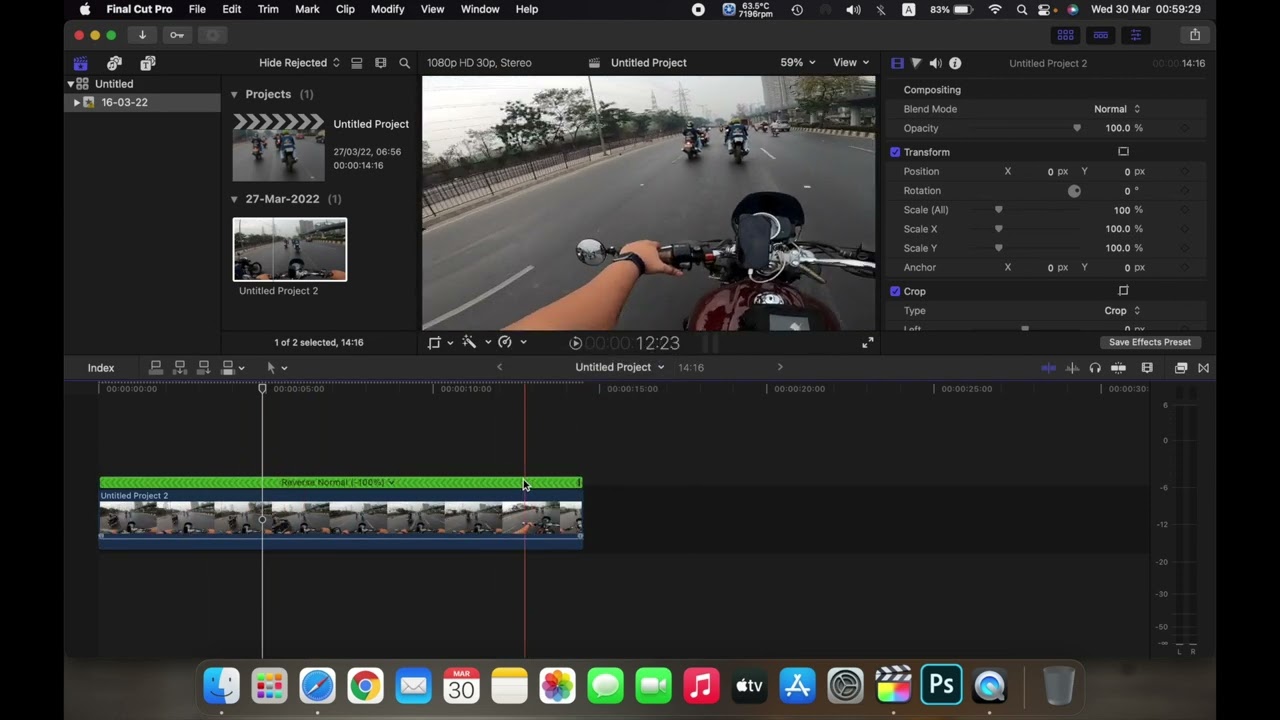Play viewer fullscreen with expand arrows icon
The image size is (1280, 720).
pos(867,342)
